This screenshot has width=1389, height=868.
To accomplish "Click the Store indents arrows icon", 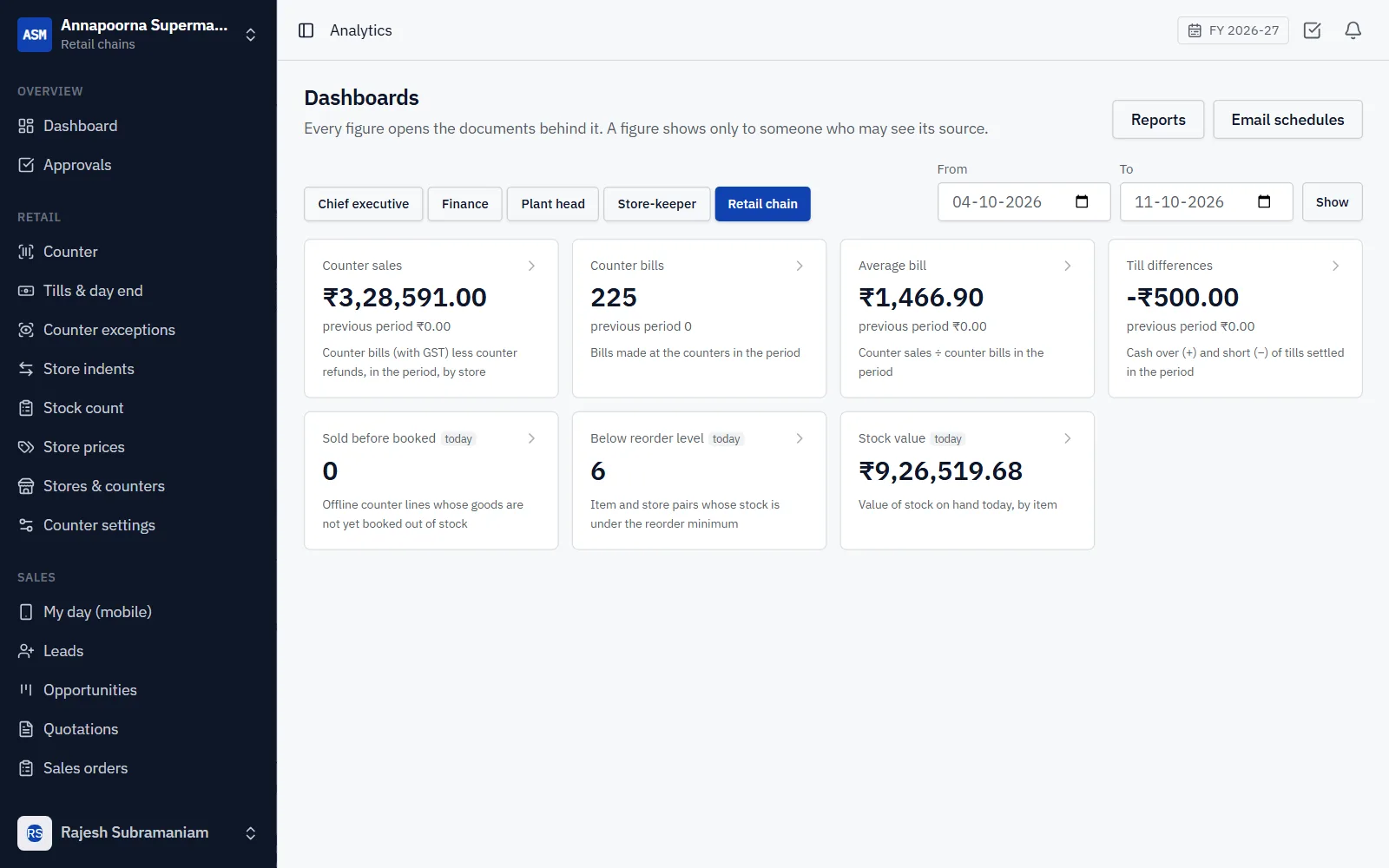I will point(26,369).
